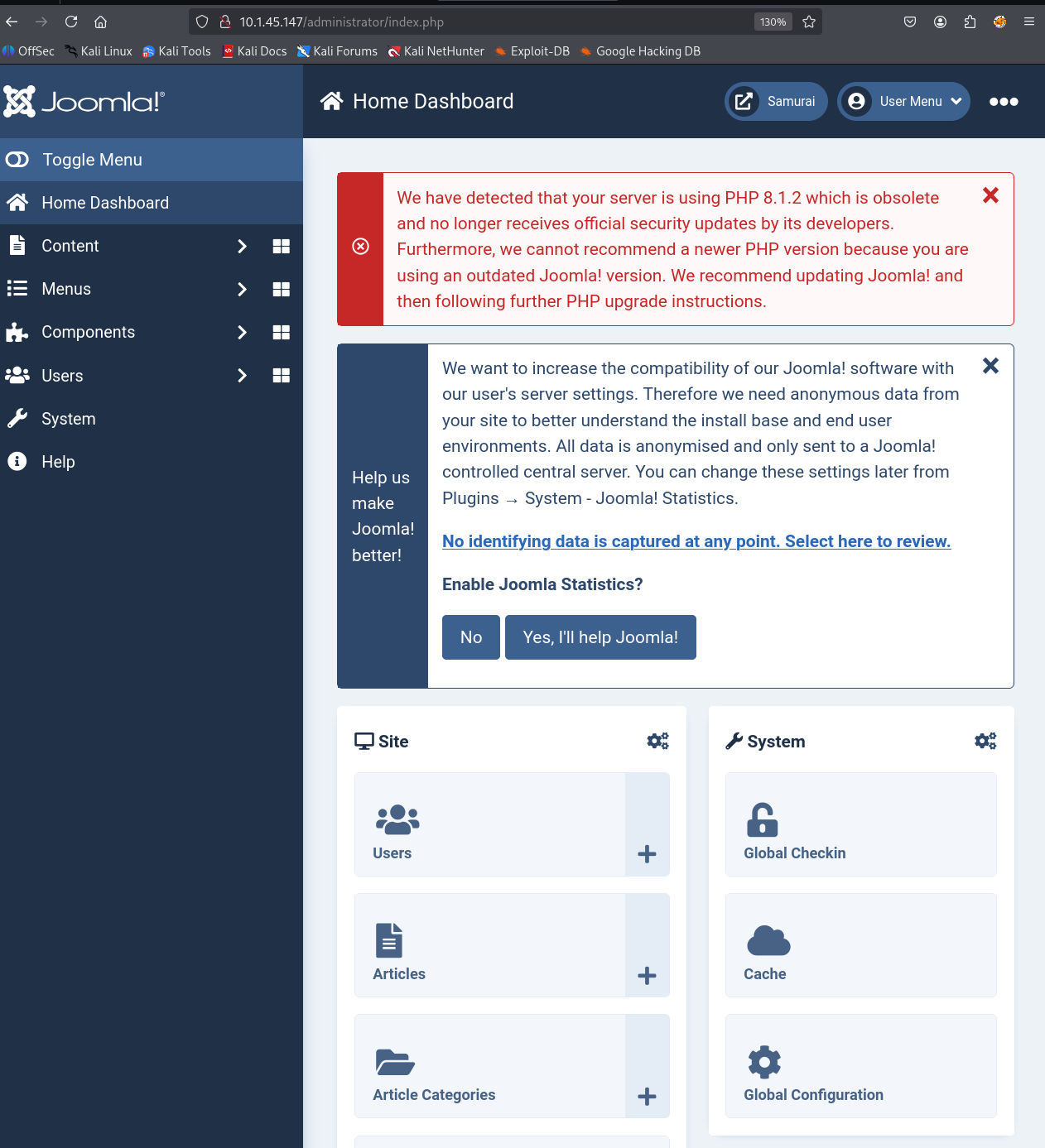Dismiss the PHP obsolete warning alert
This screenshot has height=1148, width=1045.
click(x=990, y=196)
